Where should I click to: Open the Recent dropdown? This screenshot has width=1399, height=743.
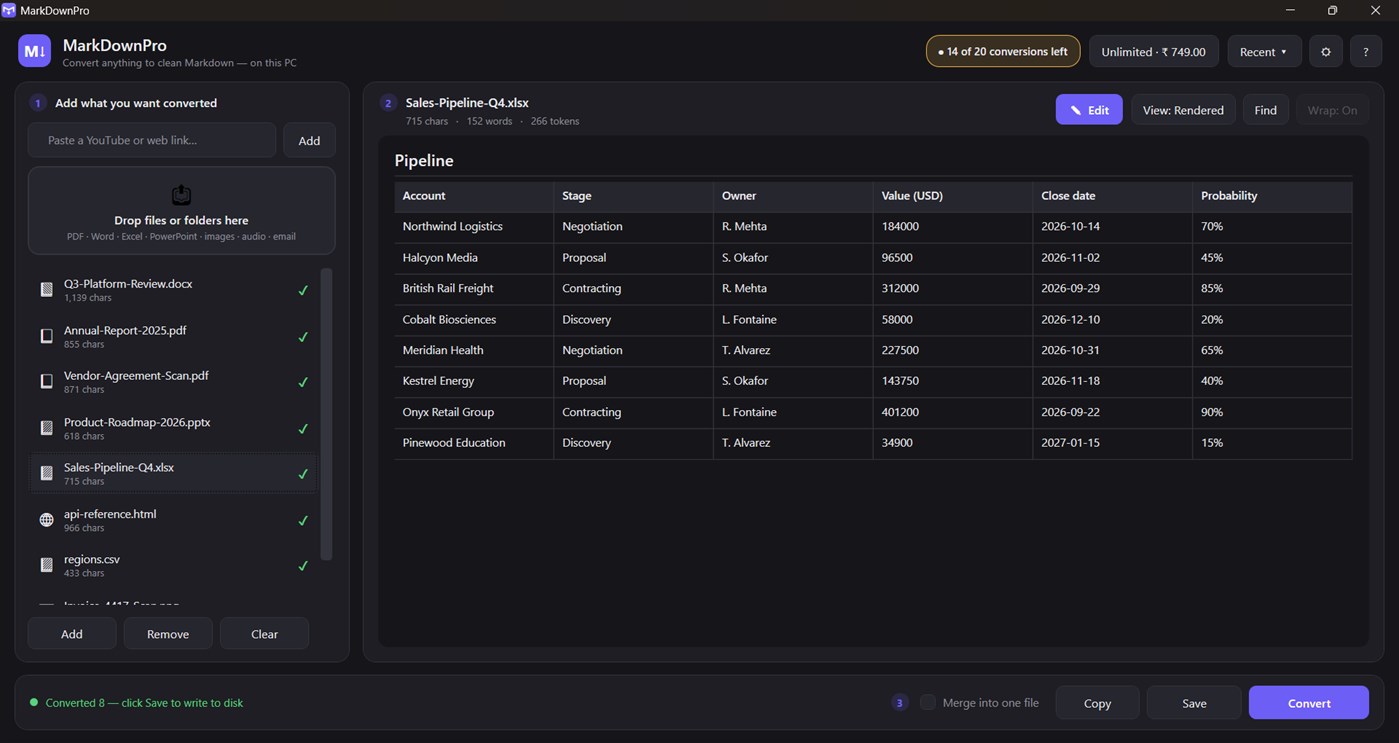pos(1264,52)
